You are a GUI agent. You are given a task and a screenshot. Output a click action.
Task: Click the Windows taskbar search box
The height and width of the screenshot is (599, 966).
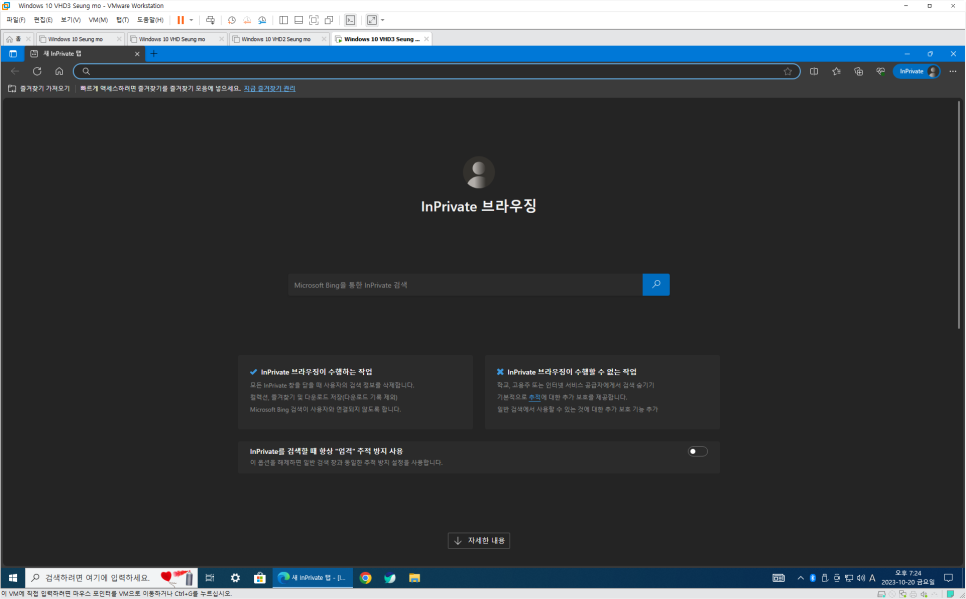[112, 578]
